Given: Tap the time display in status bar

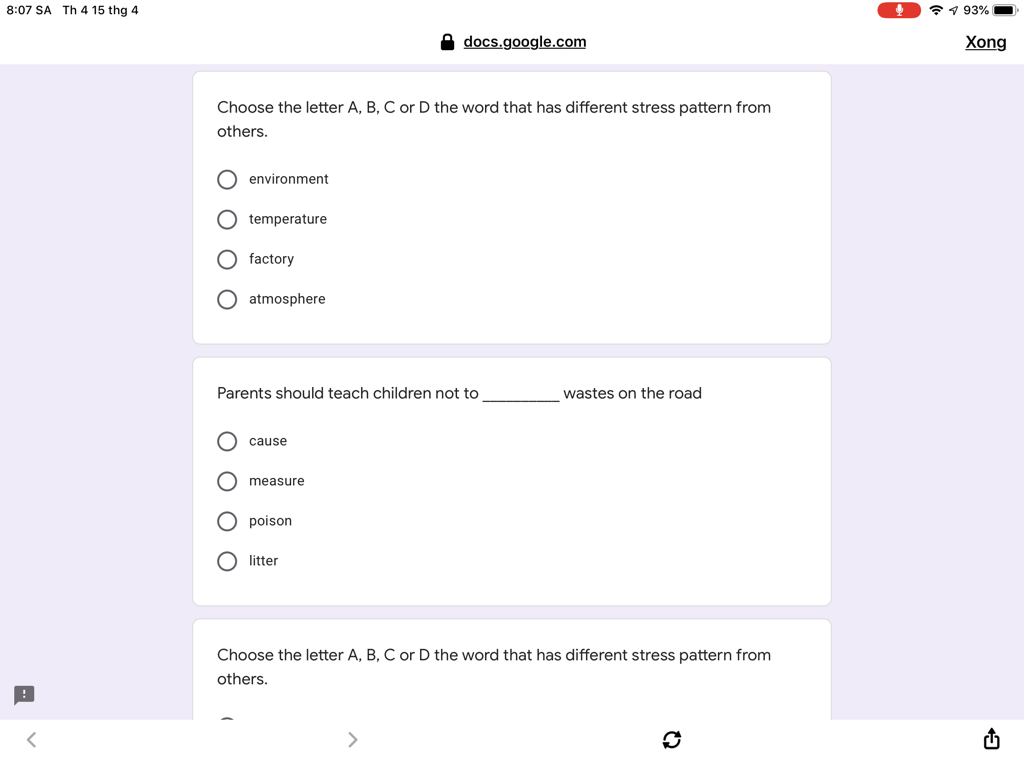Looking at the screenshot, I should (x=29, y=10).
